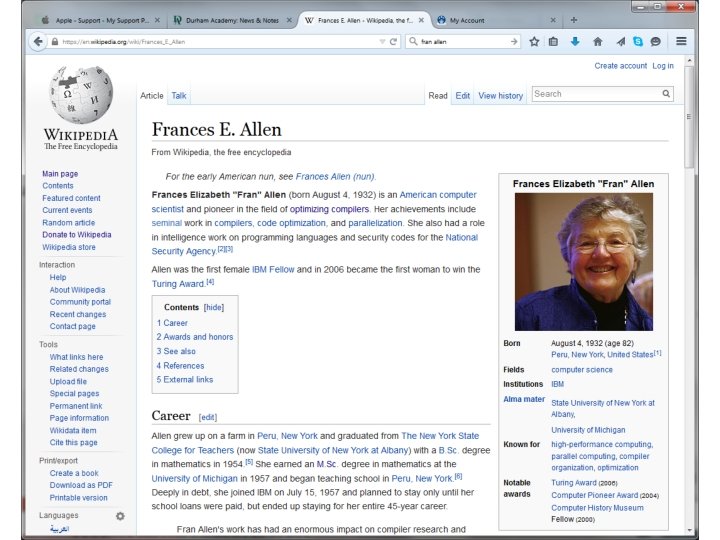The height and width of the screenshot is (540, 720).
Task: Click Download as PDF link
Action: (81, 485)
